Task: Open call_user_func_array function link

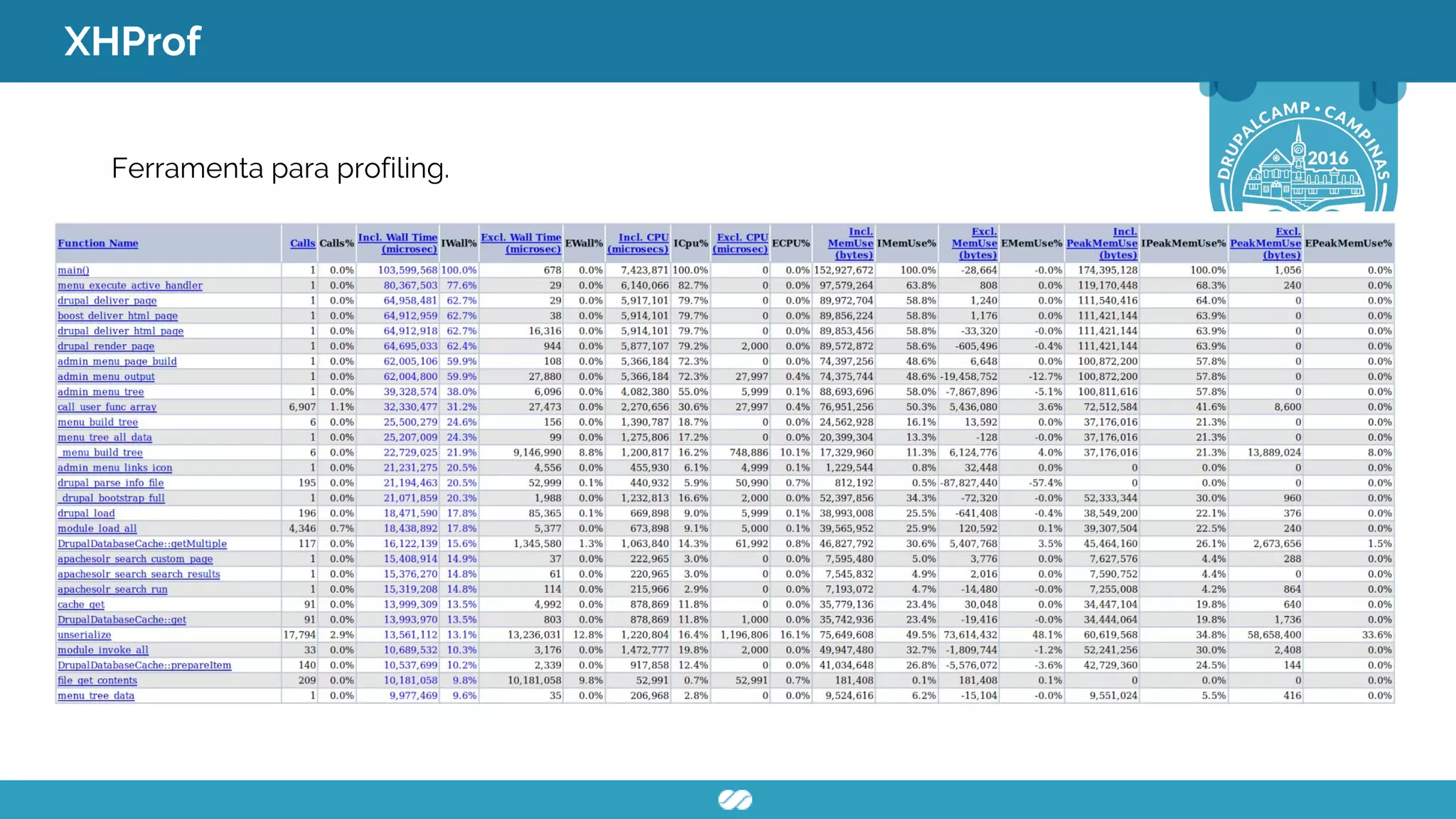Action: tap(107, 407)
